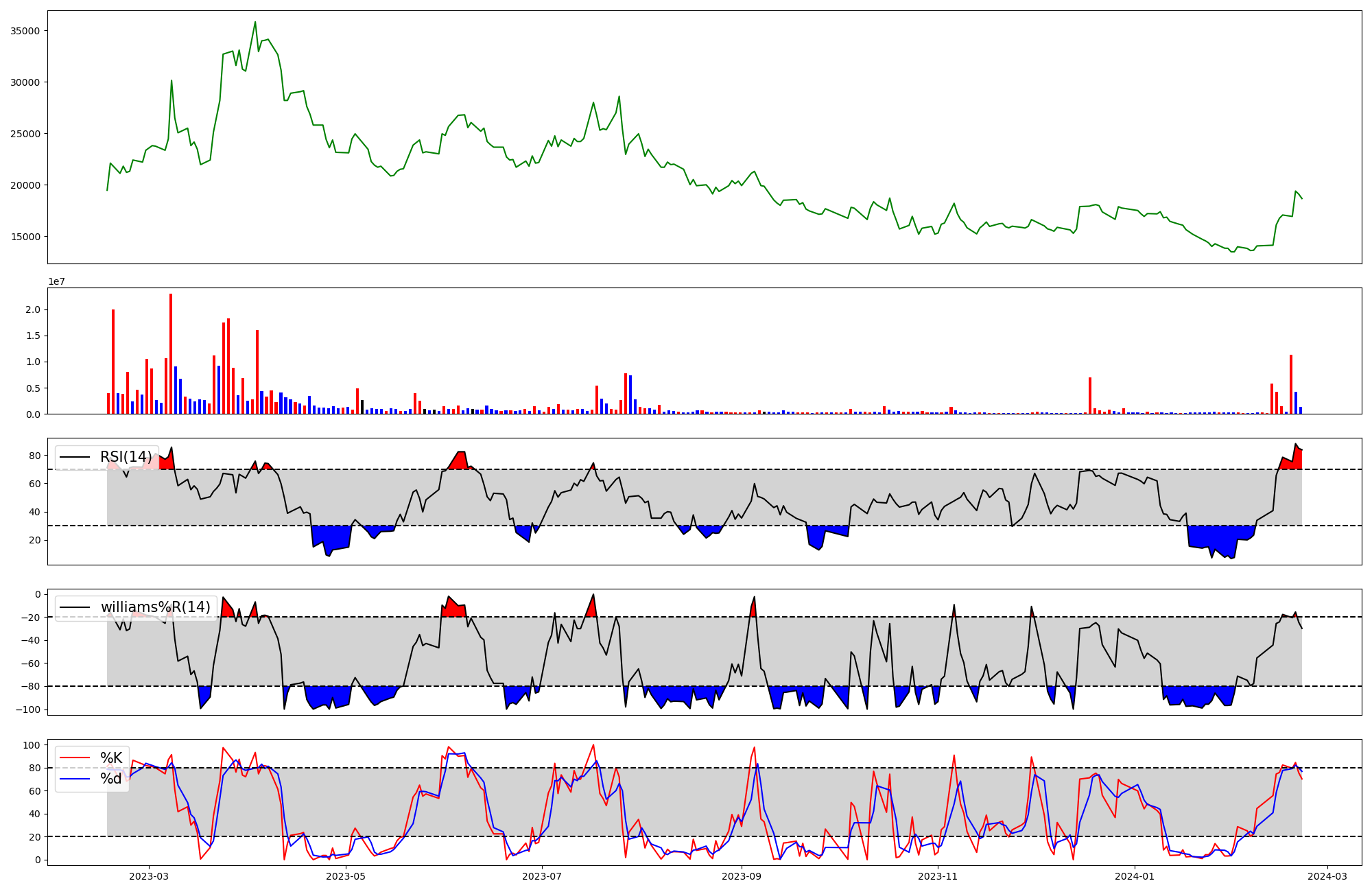This screenshot has height=892, width=1372.
Task: Click the black RSI(14) legend line sample
Action: click(x=75, y=457)
